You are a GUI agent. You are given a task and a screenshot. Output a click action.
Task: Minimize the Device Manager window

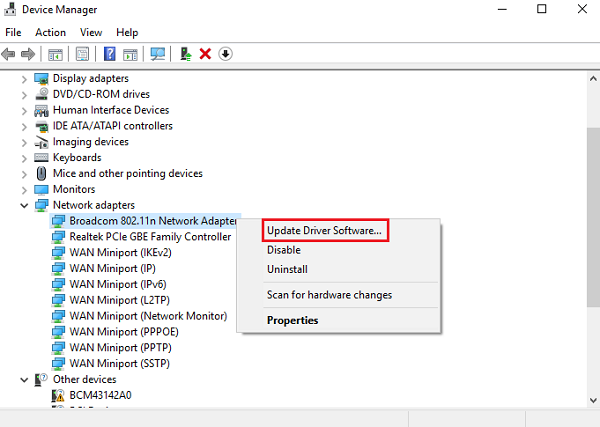tap(502, 9)
